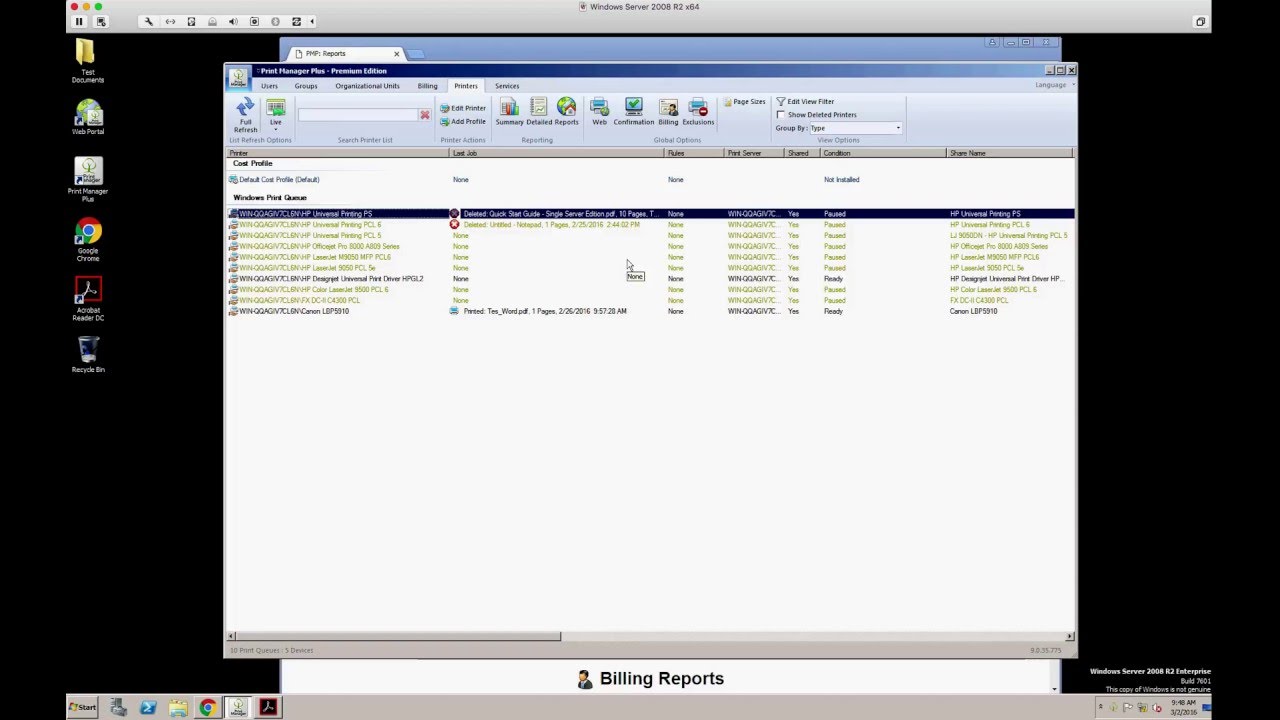Image resolution: width=1280 pixels, height=720 pixels.
Task: Select the Printers ribbon tab
Action: (x=465, y=86)
